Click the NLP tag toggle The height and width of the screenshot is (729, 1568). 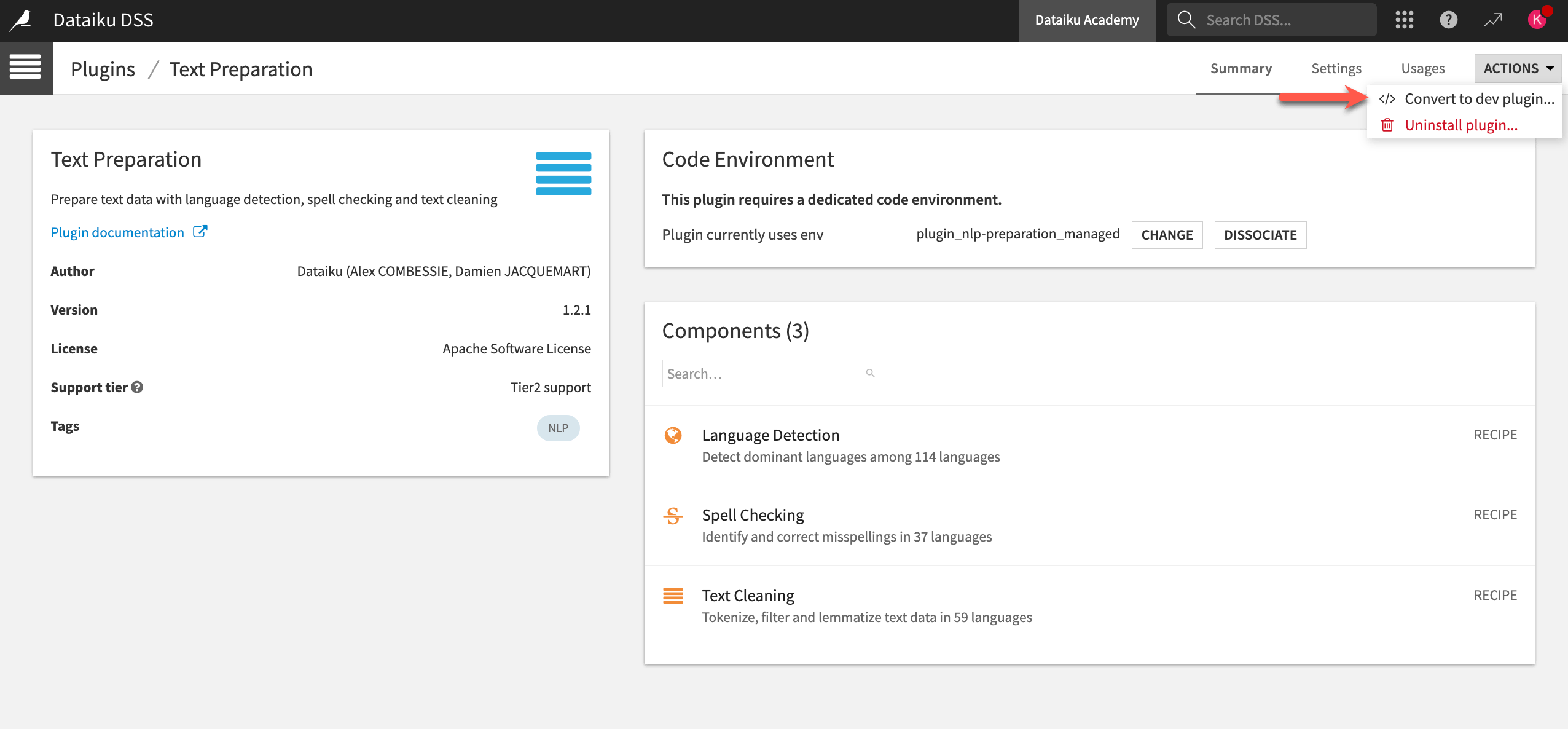pyautogui.click(x=557, y=427)
